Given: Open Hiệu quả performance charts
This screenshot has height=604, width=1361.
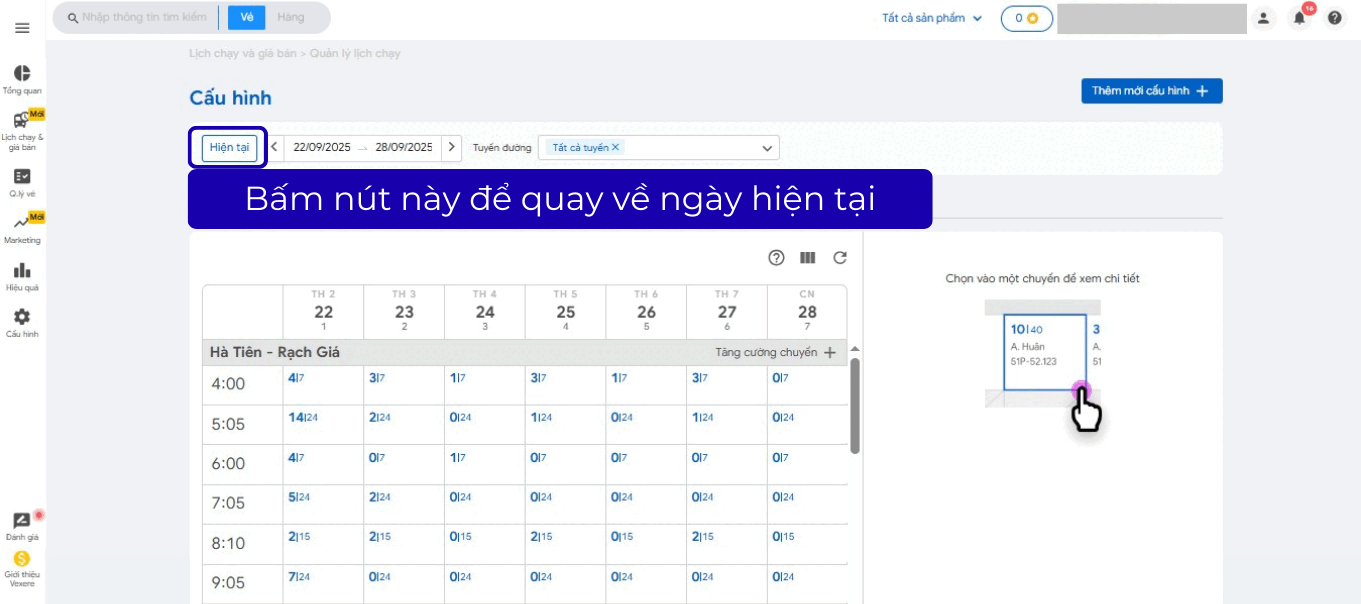Looking at the screenshot, I should [22, 276].
